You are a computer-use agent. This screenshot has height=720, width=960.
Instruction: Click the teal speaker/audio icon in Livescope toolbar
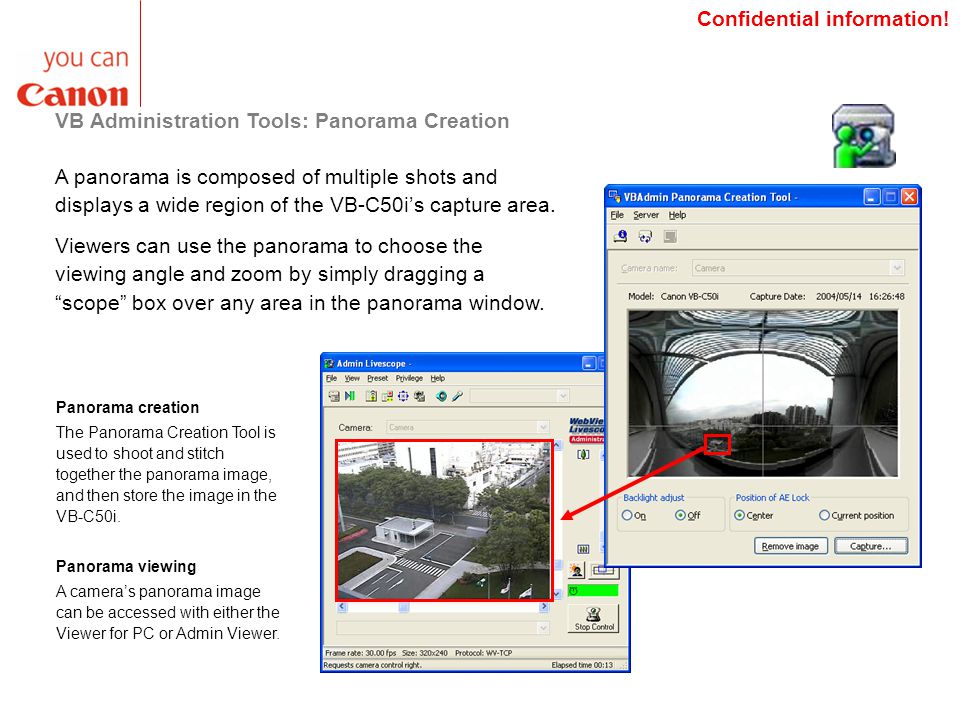(441, 396)
